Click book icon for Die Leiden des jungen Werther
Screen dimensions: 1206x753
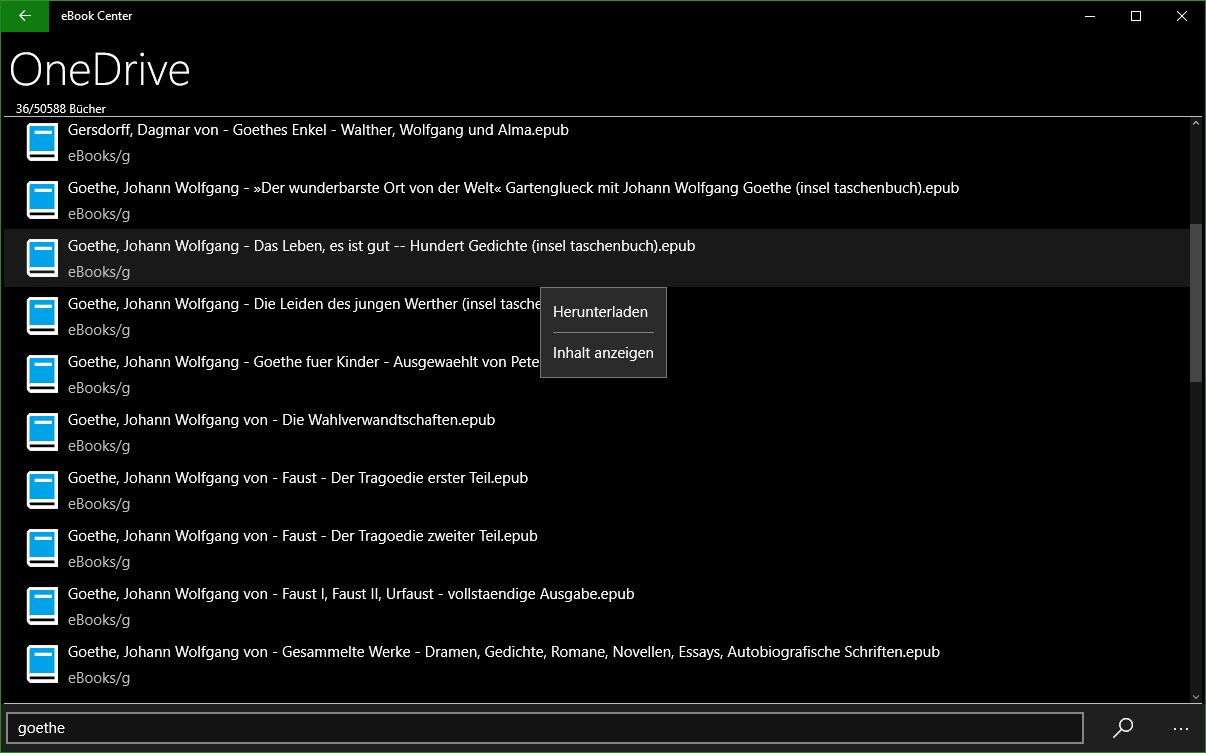(x=42, y=316)
